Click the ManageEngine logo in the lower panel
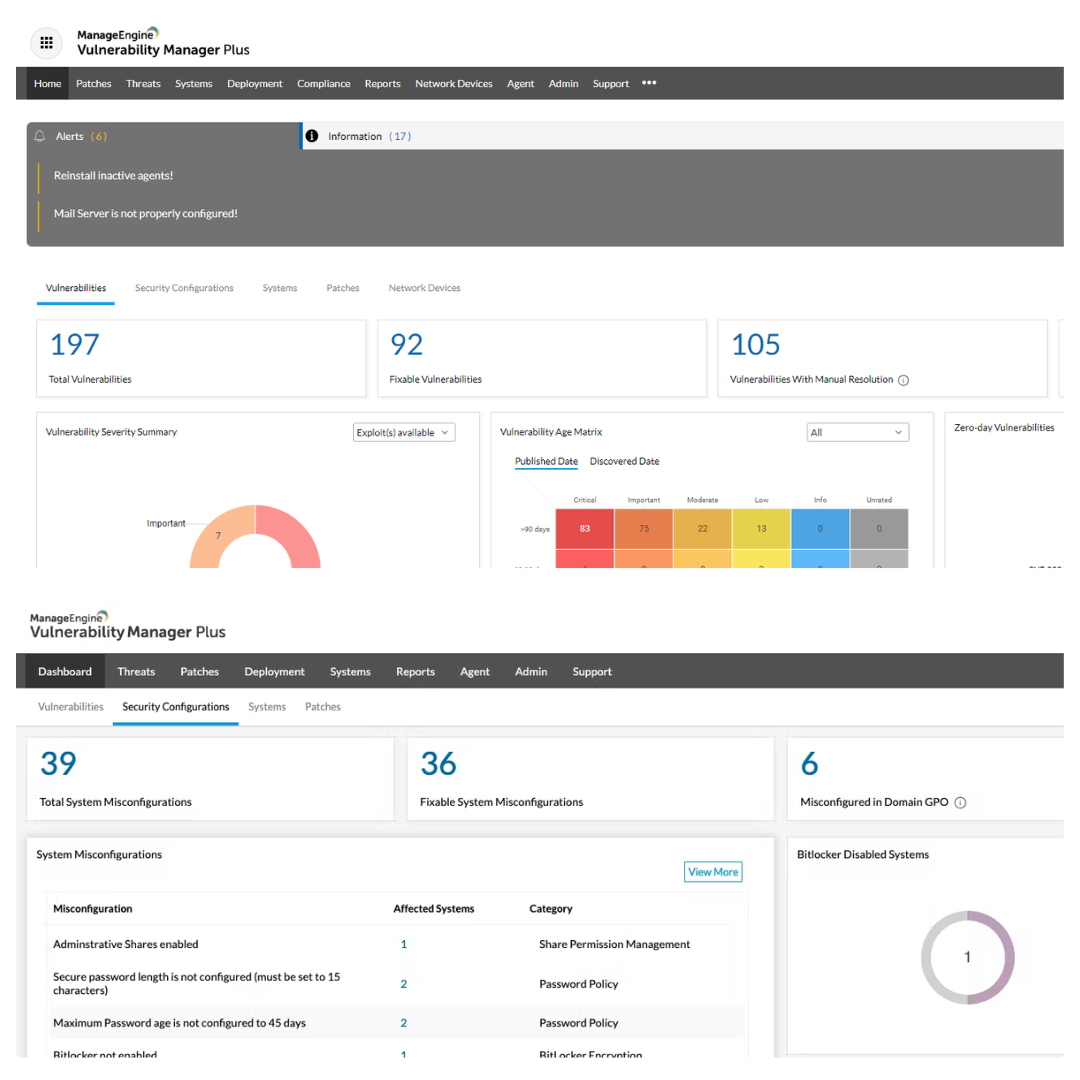The height and width of the screenshot is (1080, 1080). [x=68, y=619]
